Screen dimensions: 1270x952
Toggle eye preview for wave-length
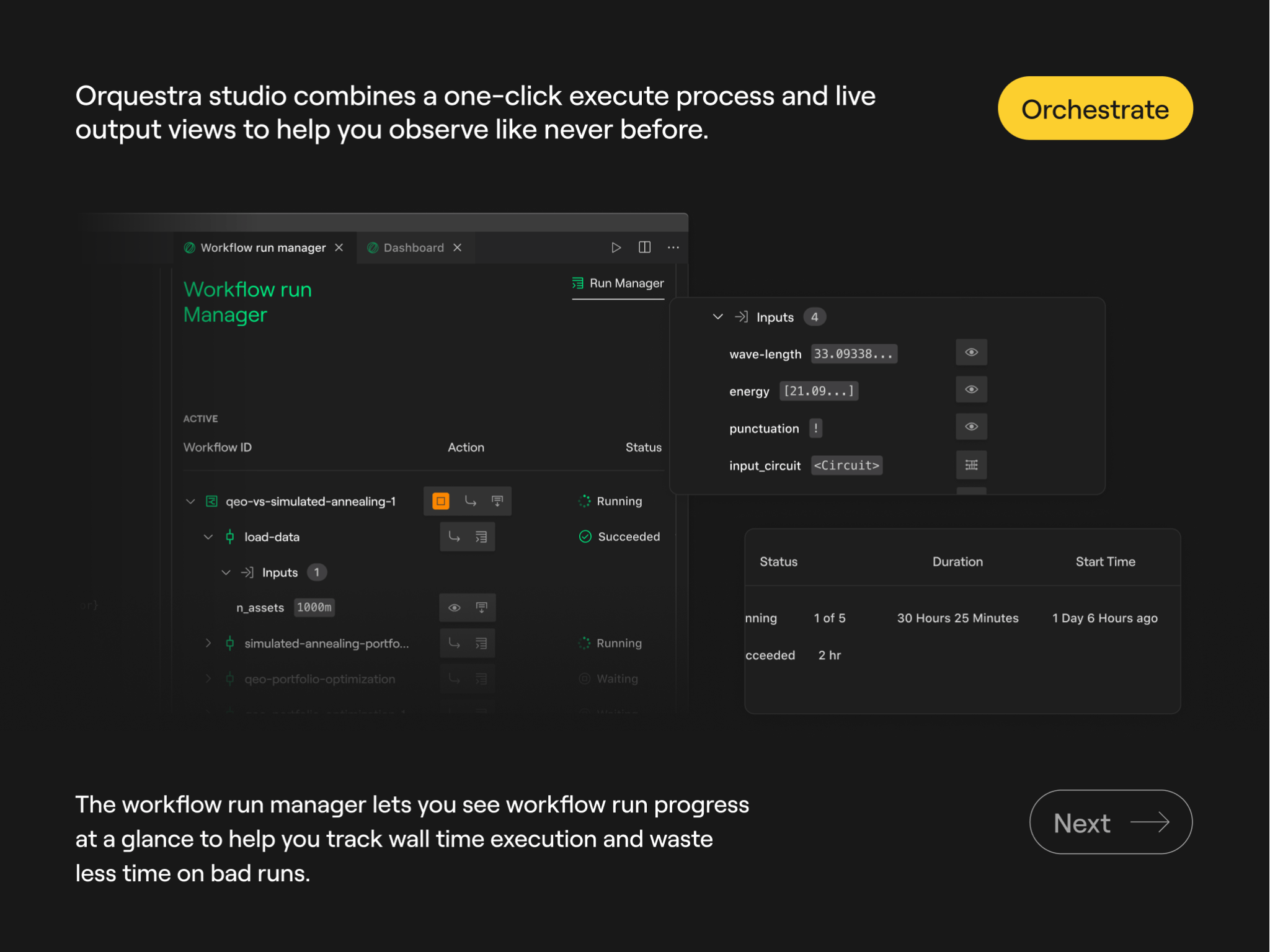pos(972,352)
